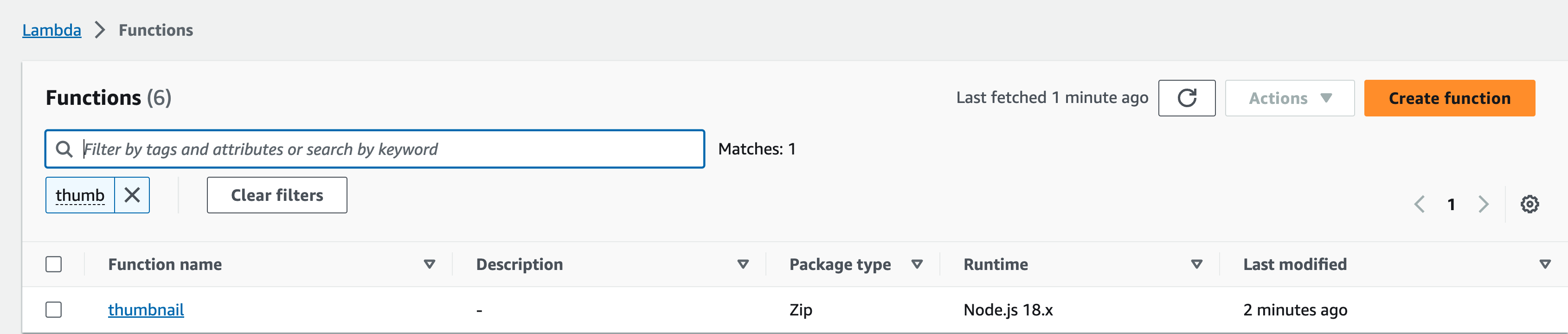Select all functions with the header checkbox
Screen dimensions: 1568x334
[x=55, y=263]
